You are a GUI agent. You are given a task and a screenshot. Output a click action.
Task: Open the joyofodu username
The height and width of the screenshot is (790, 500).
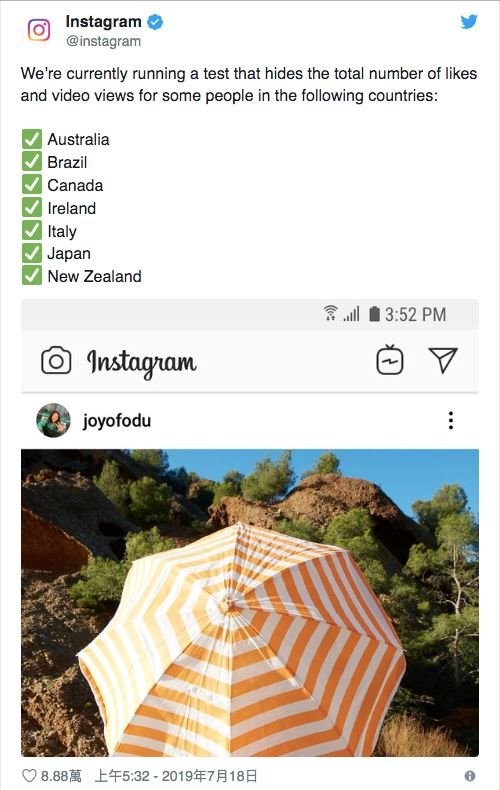(117, 421)
